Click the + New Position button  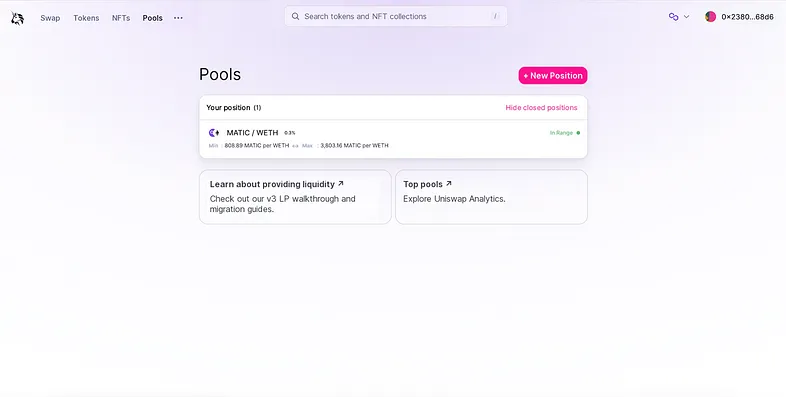[553, 76]
